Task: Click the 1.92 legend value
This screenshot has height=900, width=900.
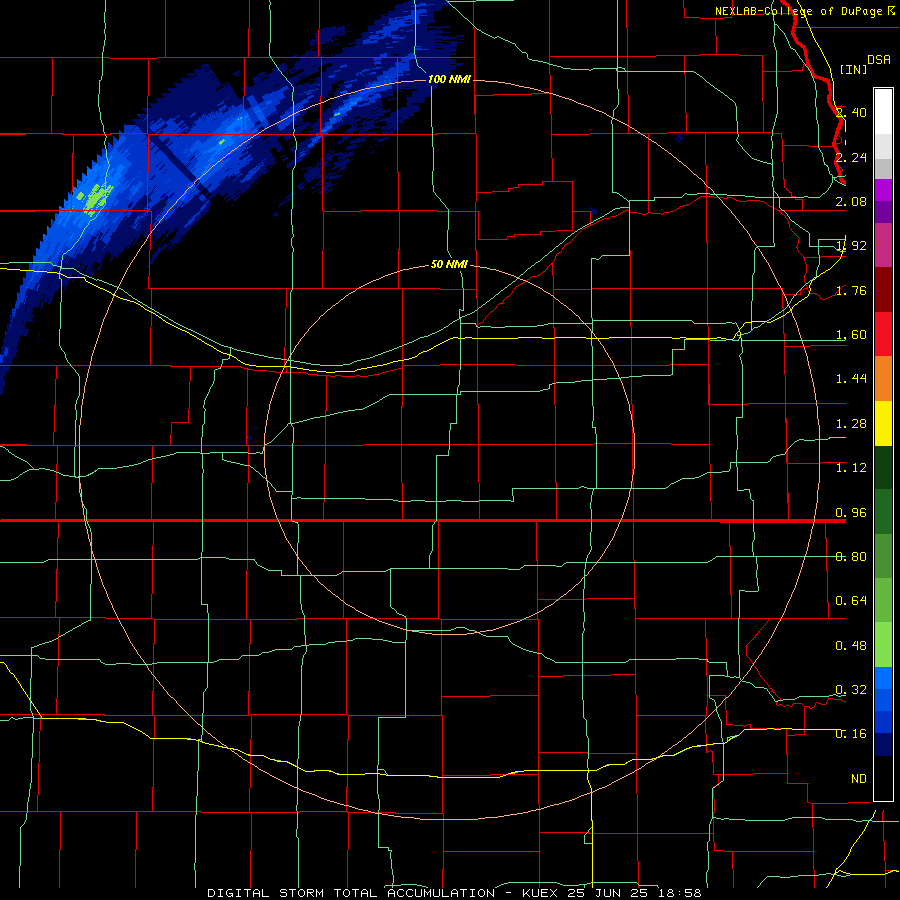Action: (x=851, y=246)
